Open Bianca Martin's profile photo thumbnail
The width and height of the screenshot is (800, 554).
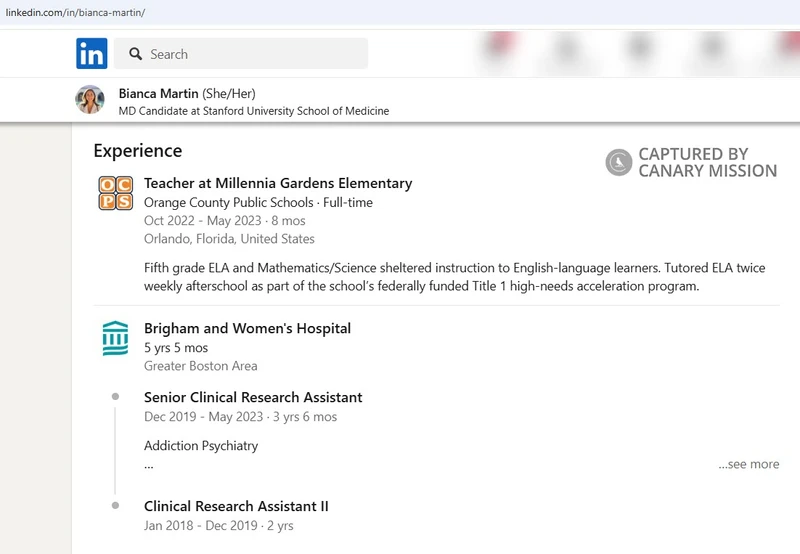click(x=90, y=99)
